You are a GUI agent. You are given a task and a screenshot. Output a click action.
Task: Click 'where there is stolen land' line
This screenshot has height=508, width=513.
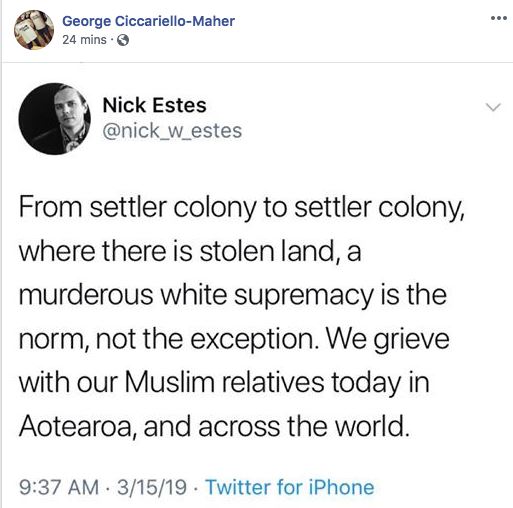190,251
